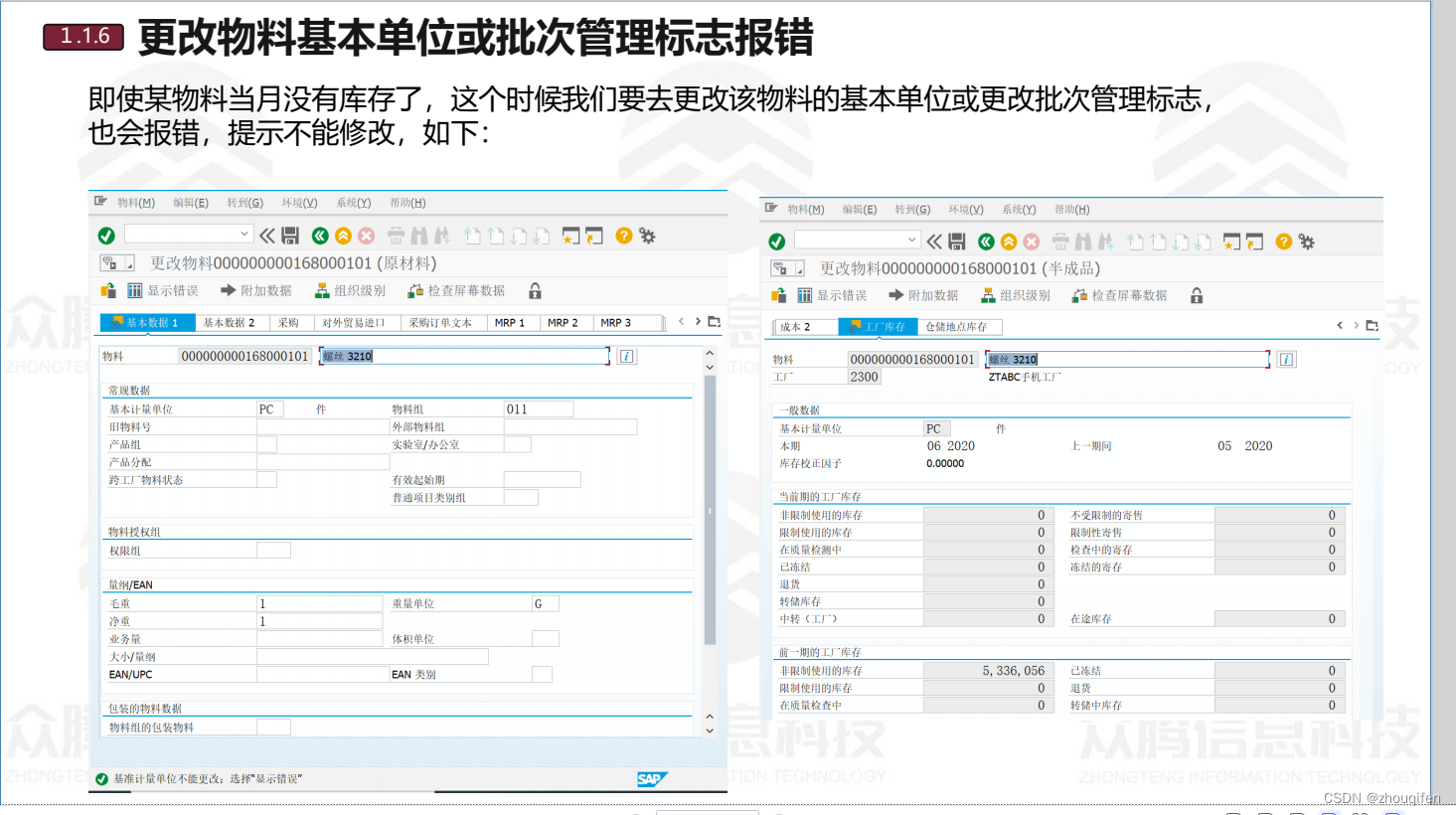This screenshot has height=815, width=1456.
Task: Show previous tabs arrow in left window
Action: (x=681, y=321)
